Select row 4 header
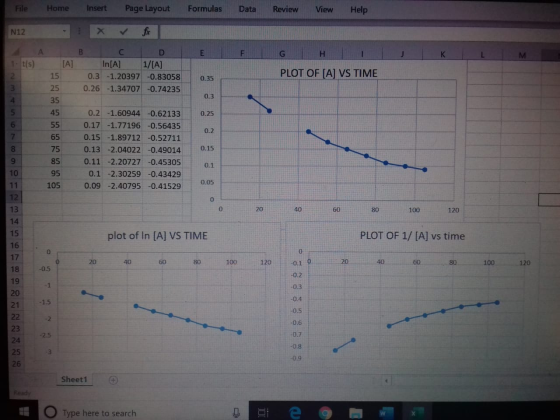The height and width of the screenshot is (420, 560). click(x=14, y=100)
